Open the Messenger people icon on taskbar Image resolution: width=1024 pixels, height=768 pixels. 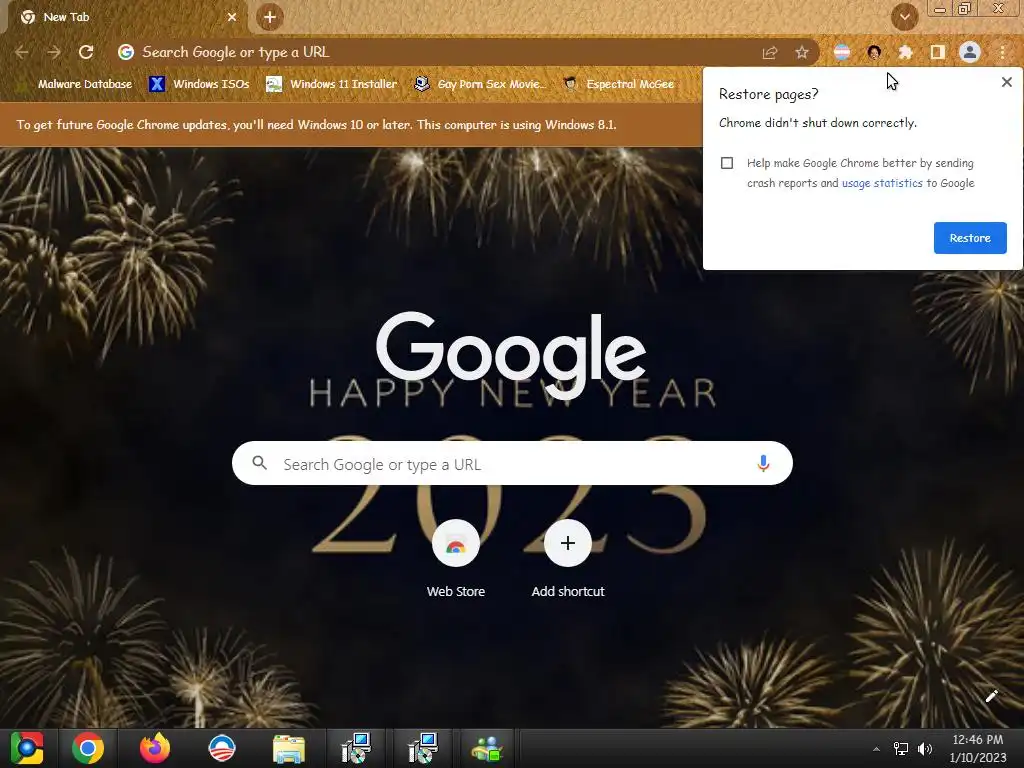[487, 748]
